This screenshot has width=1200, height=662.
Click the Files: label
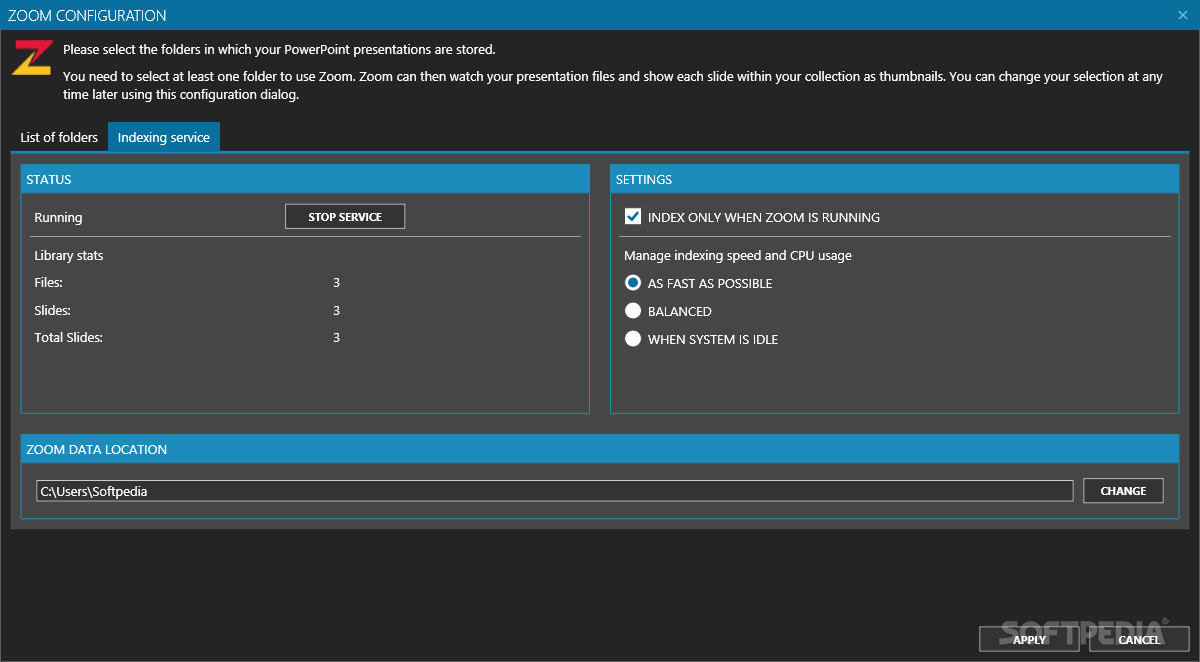[x=48, y=283]
